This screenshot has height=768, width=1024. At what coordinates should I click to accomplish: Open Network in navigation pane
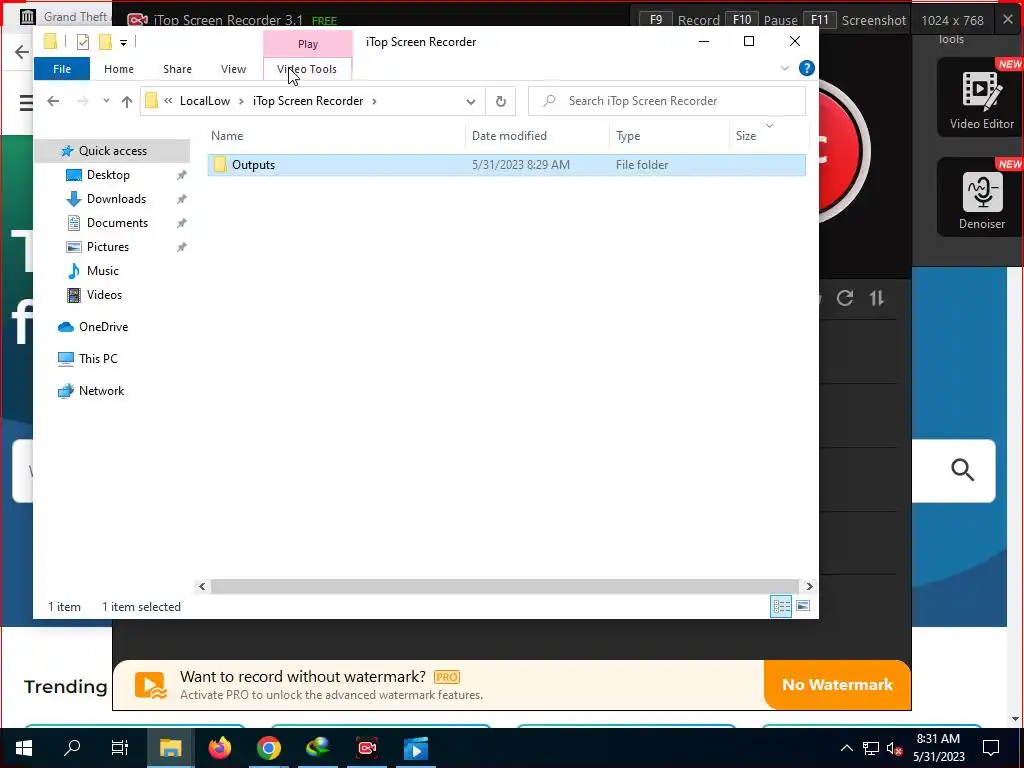pos(101,391)
